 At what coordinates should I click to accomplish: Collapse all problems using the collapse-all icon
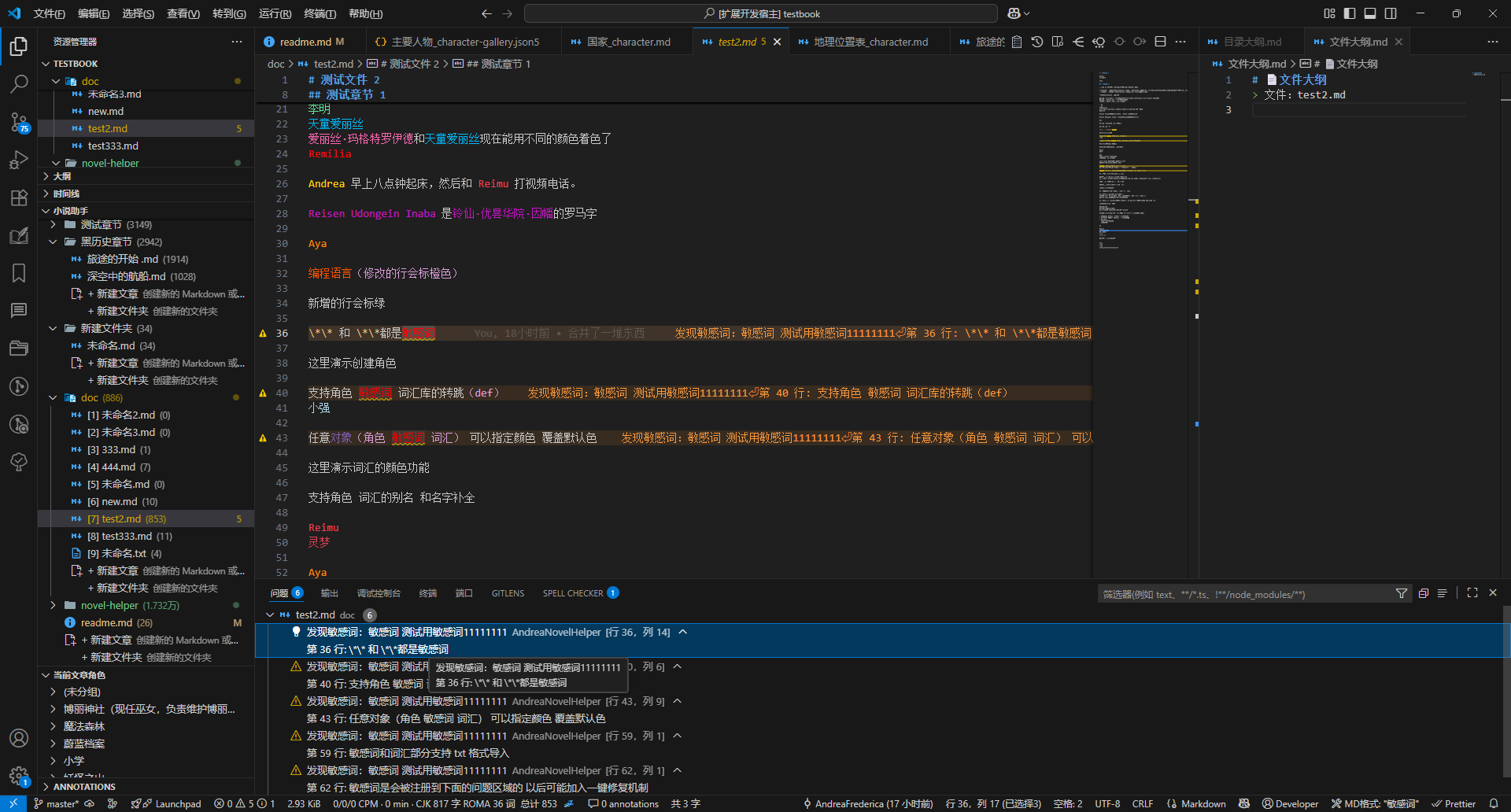point(1423,593)
